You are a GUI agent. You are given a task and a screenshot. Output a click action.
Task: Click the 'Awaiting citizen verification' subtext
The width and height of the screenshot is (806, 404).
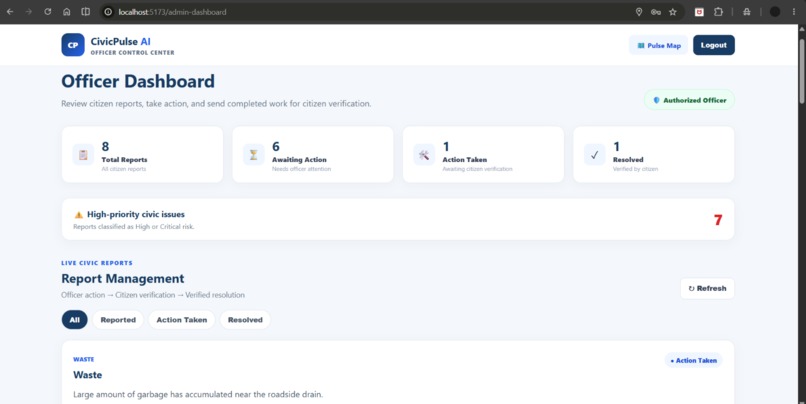click(x=478, y=169)
